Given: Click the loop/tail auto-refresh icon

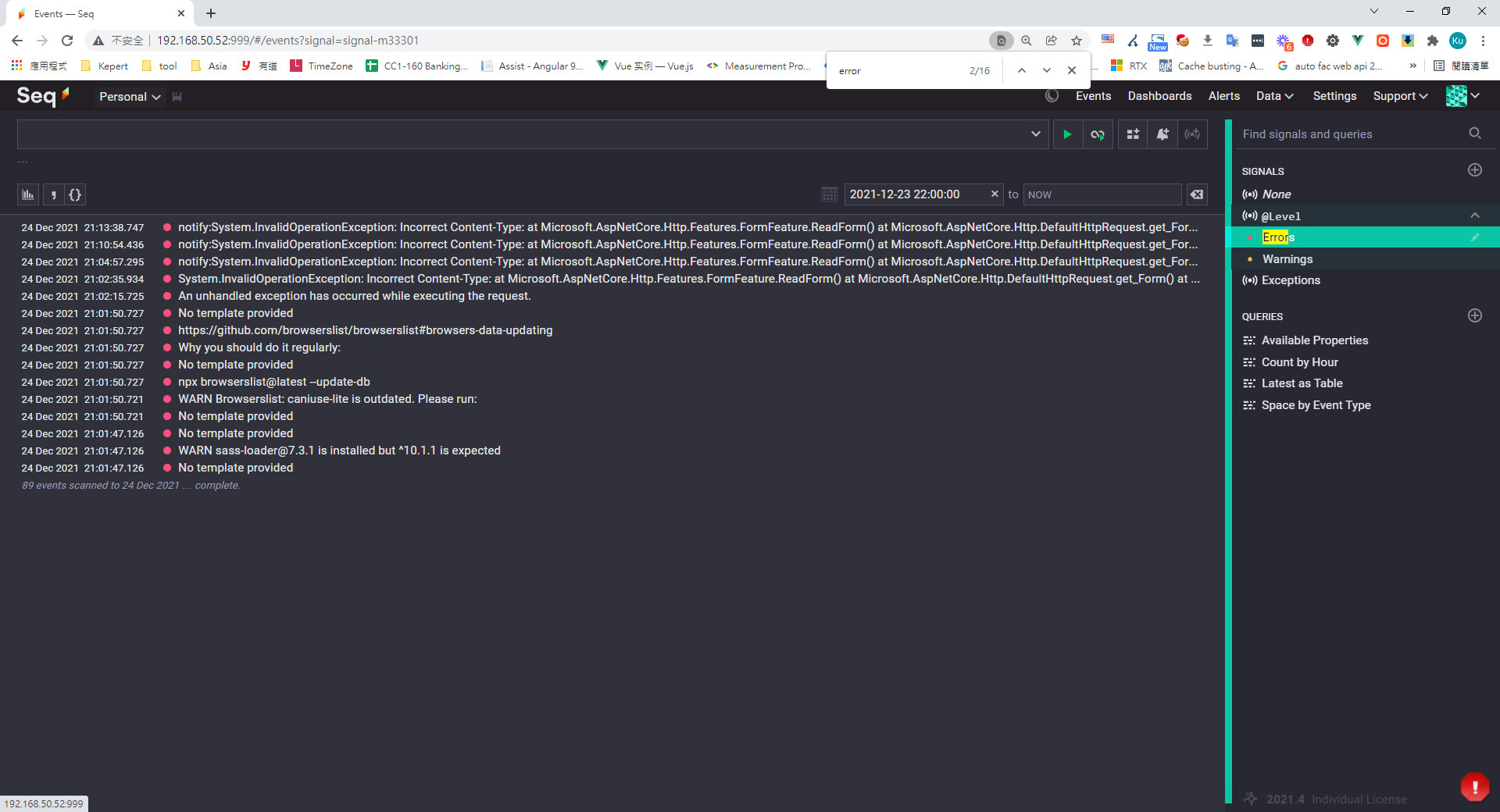Looking at the screenshot, I should [x=1098, y=134].
